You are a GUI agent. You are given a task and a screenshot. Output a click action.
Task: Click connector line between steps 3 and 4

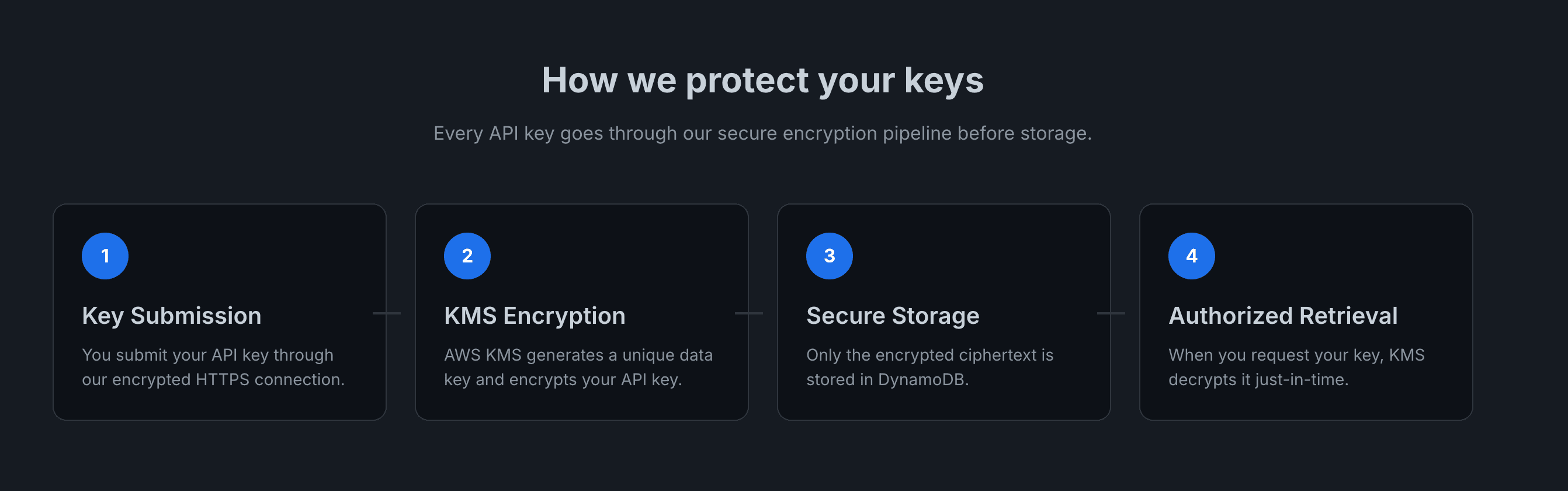pyautogui.click(x=1118, y=313)
